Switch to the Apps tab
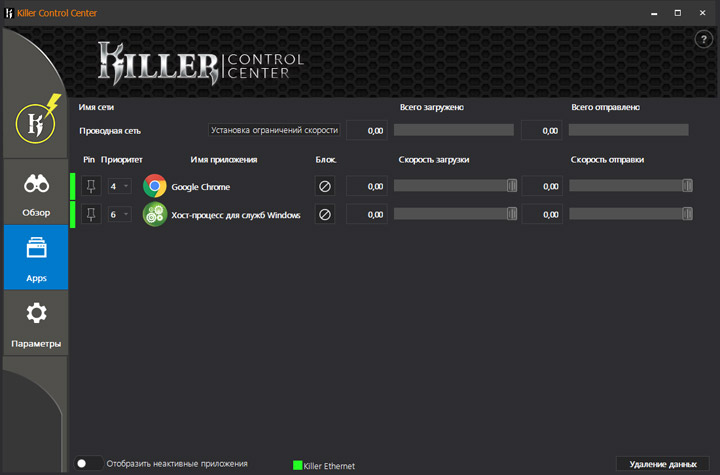The height and width of the screenshot is (475, 720). coord(36,257)
